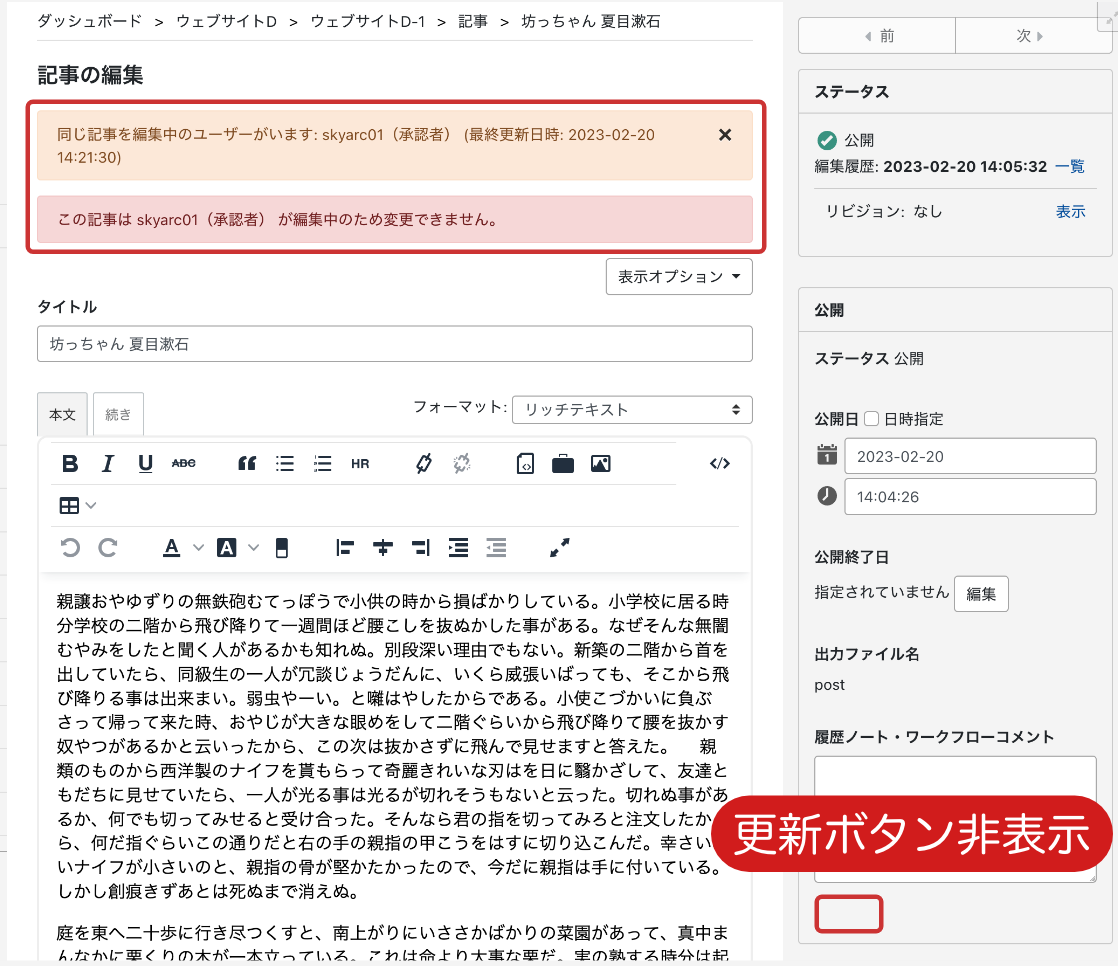
Task: Insert a blockquote
Action: 247,463
